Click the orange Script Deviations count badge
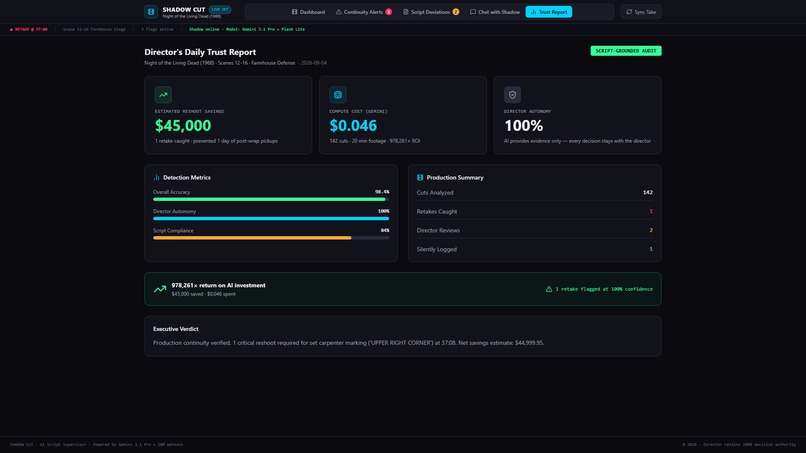Viewport: 806px width, 453px height. pos(455,12)
